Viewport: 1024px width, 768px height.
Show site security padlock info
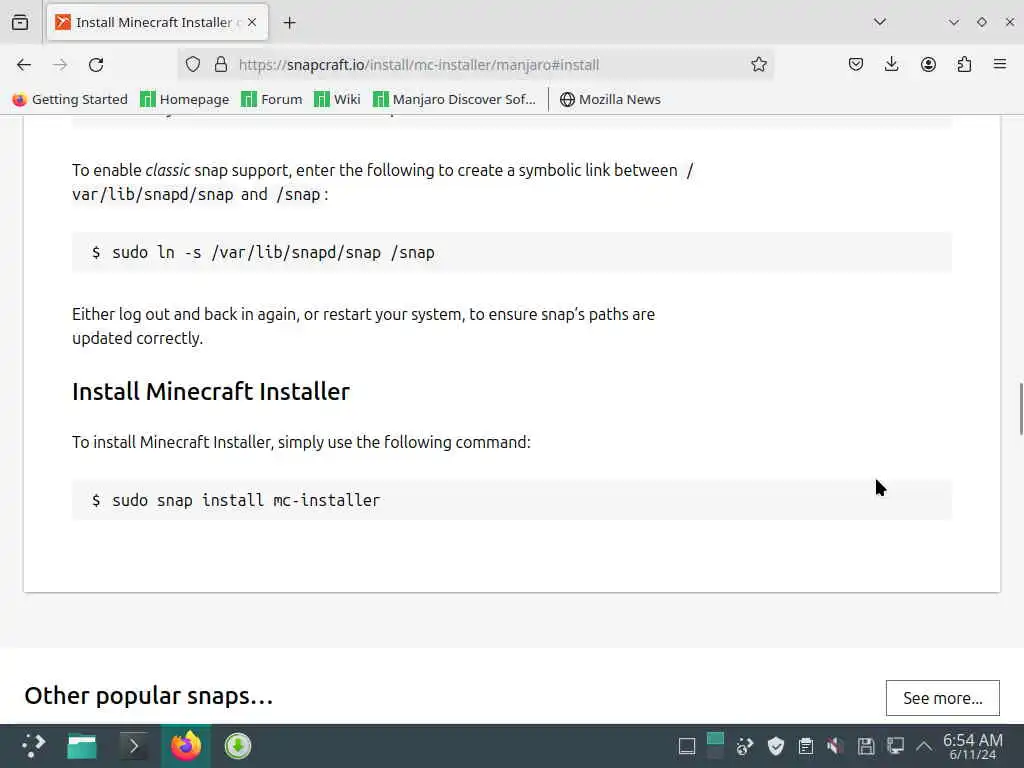tap(221, 64)
